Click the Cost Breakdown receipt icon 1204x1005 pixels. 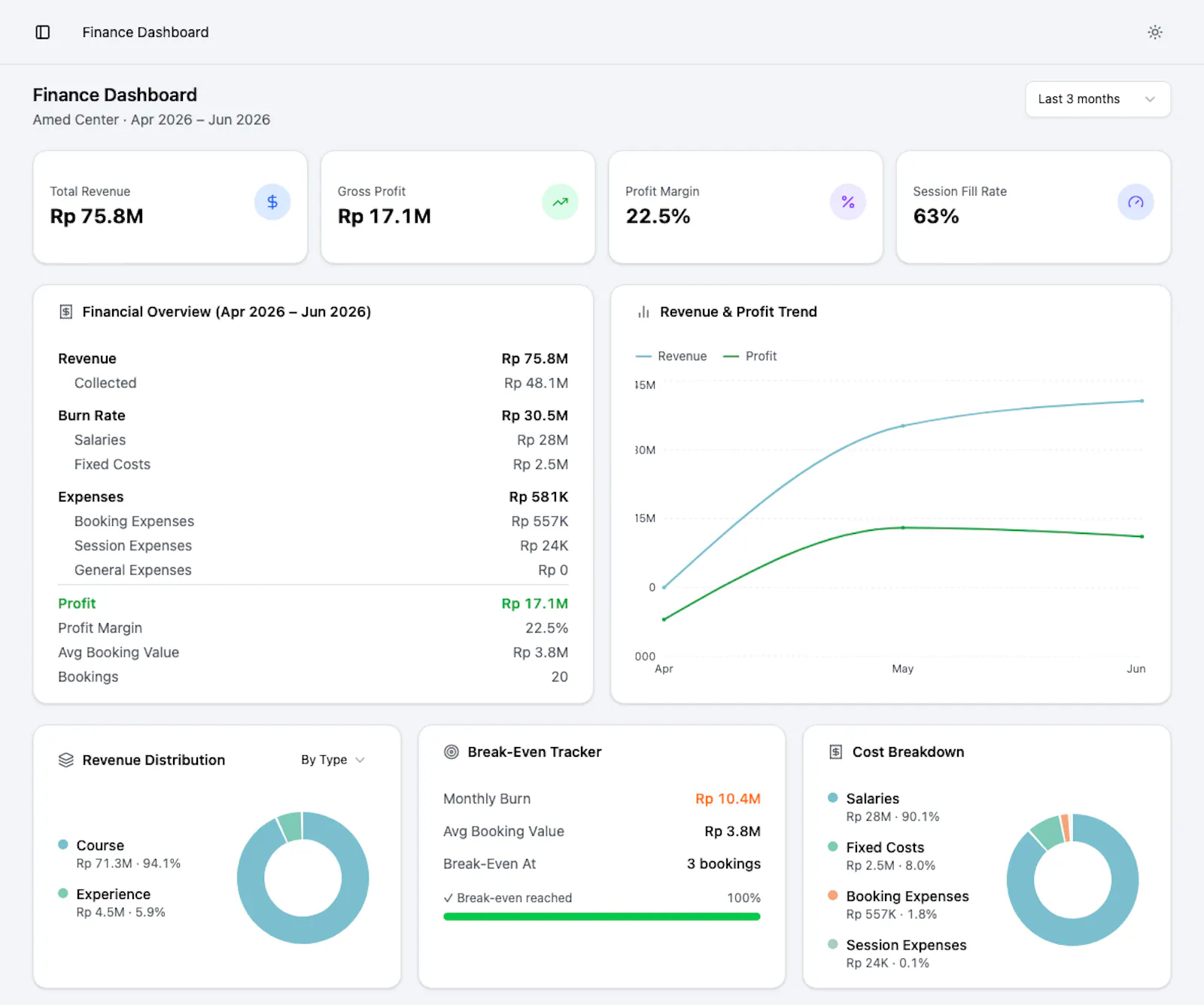pos(836,751)
